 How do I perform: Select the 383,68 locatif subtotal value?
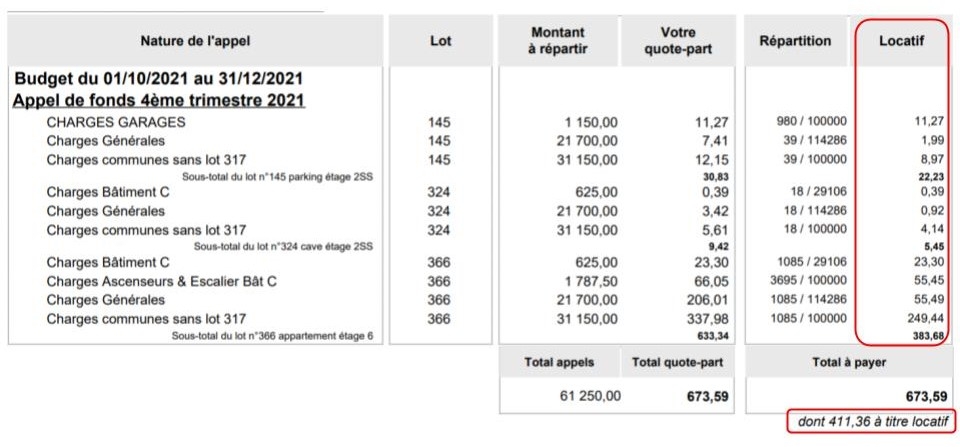coord(926,335)
